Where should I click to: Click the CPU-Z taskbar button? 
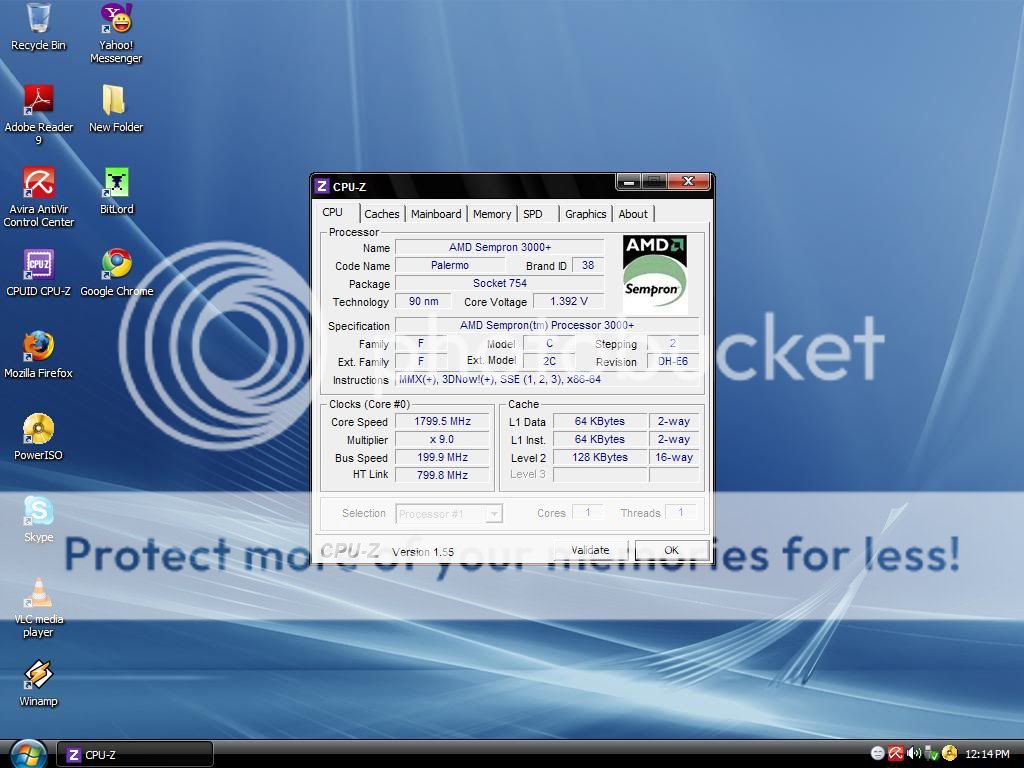[x=135, y=754]
